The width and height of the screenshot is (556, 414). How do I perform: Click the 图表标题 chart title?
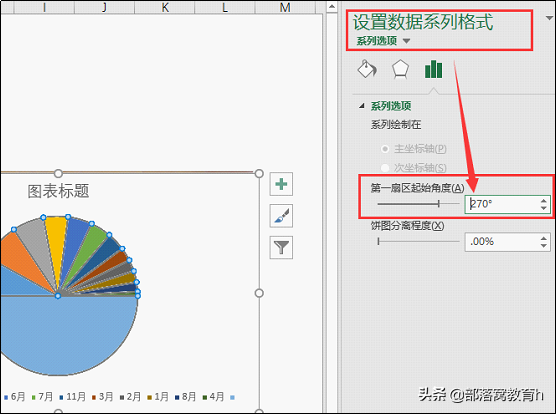coord(59,191)
